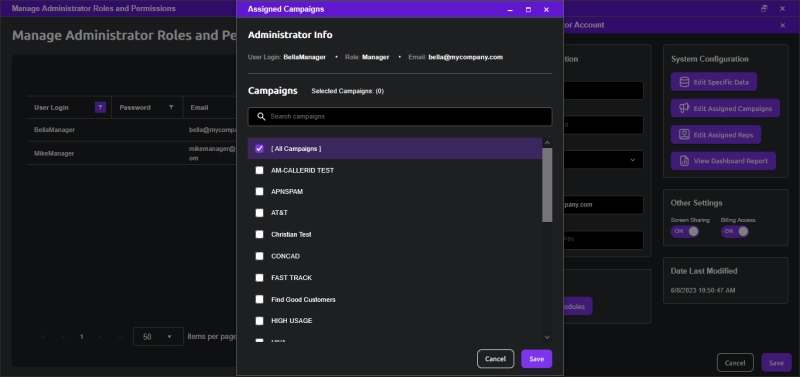Select the MikeManager row
The image size is (800, 377).
click(132, 153)
